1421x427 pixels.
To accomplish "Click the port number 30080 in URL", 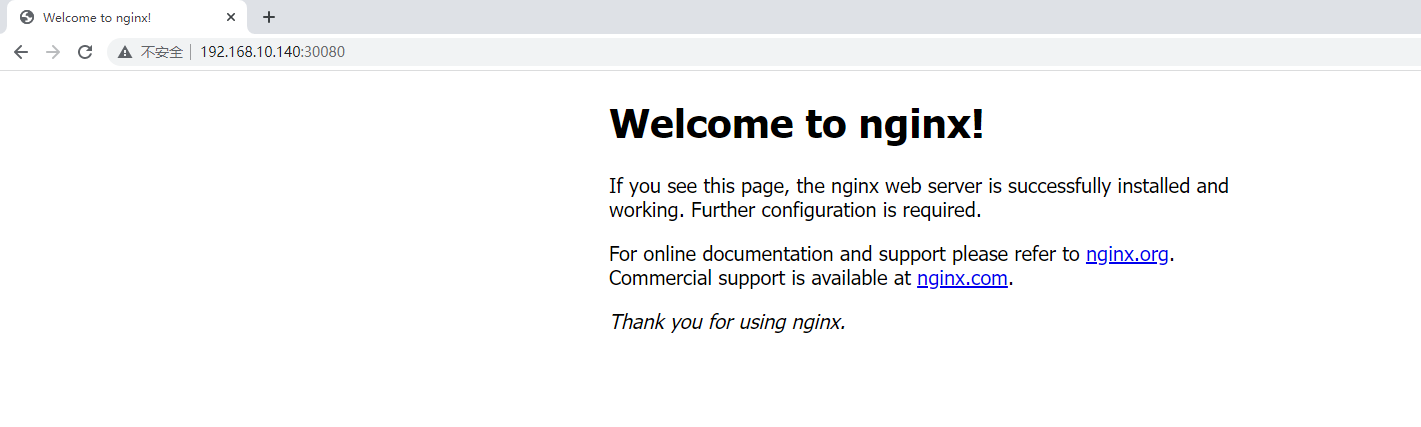I will (x=326, y=52).
